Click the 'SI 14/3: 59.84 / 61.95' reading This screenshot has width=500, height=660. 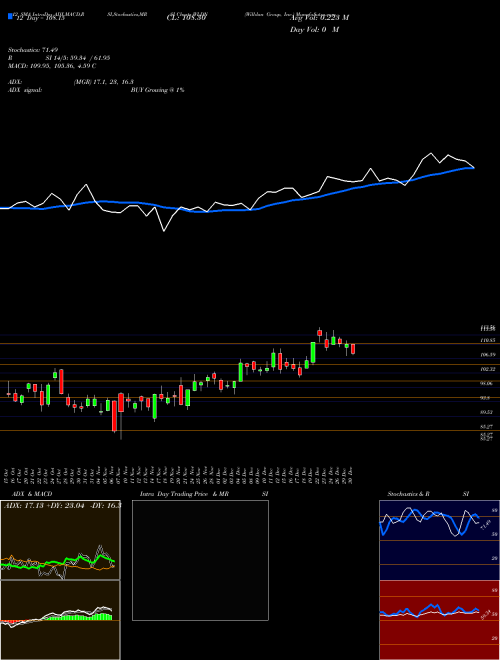[78, 58]
